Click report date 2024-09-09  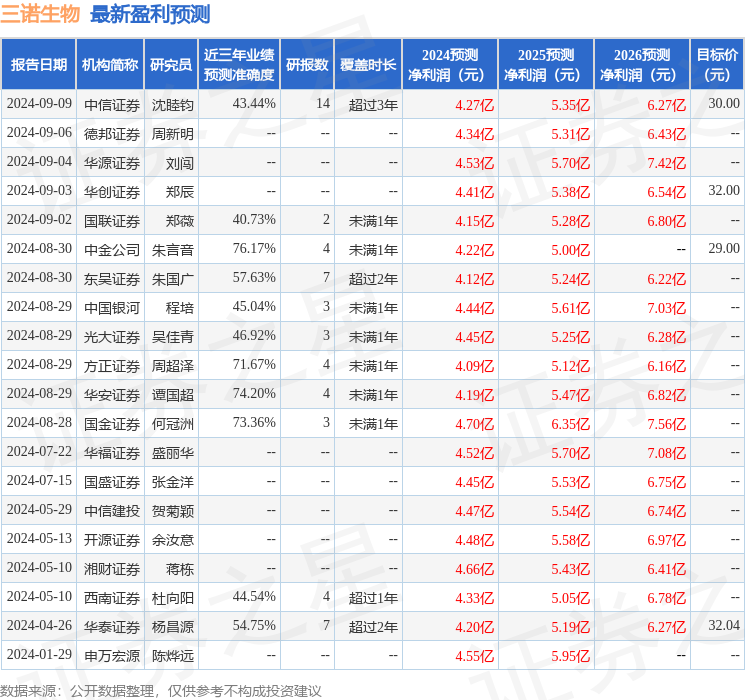[39, 103]
